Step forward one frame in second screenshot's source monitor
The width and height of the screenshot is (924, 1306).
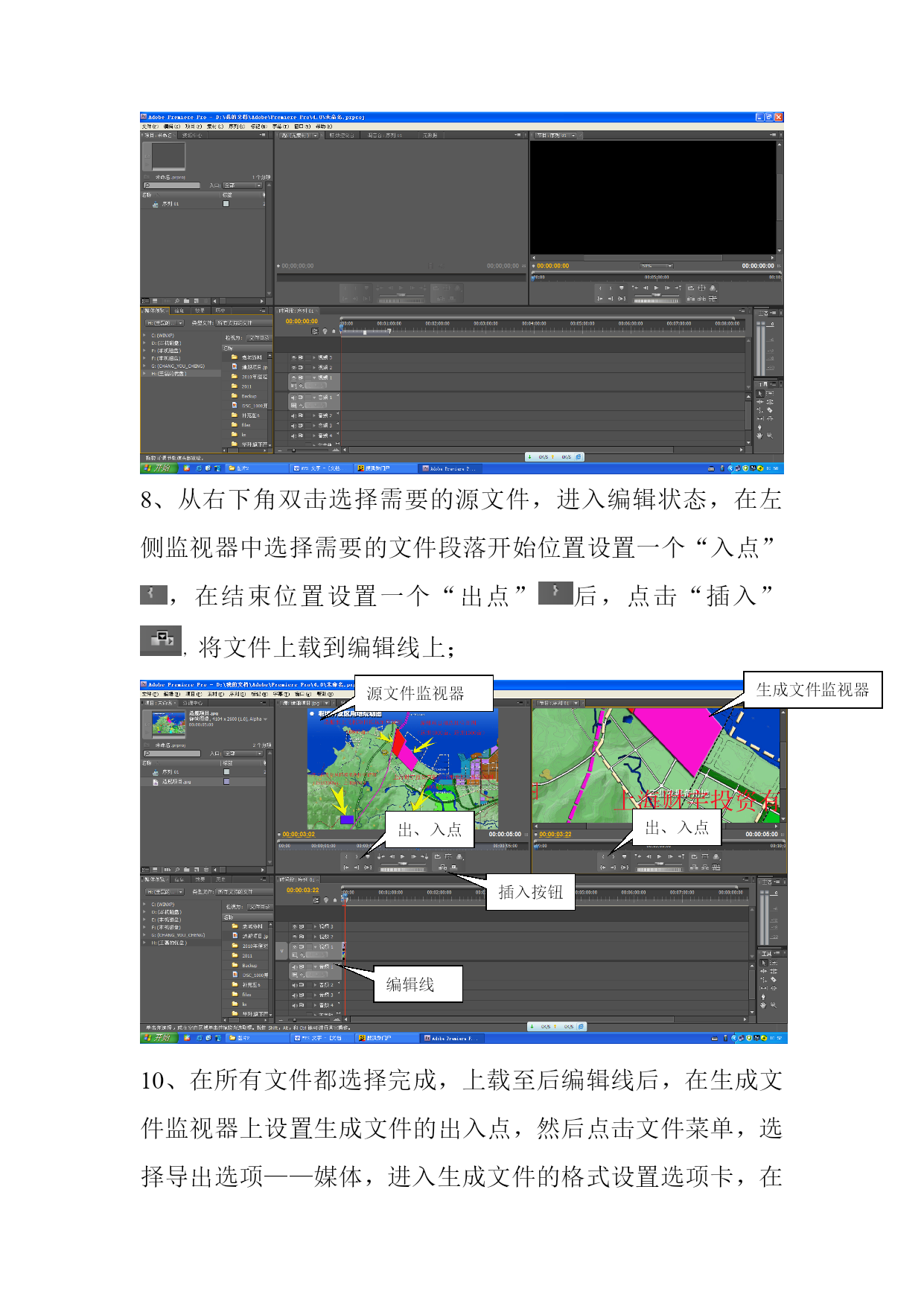point(413,856)
